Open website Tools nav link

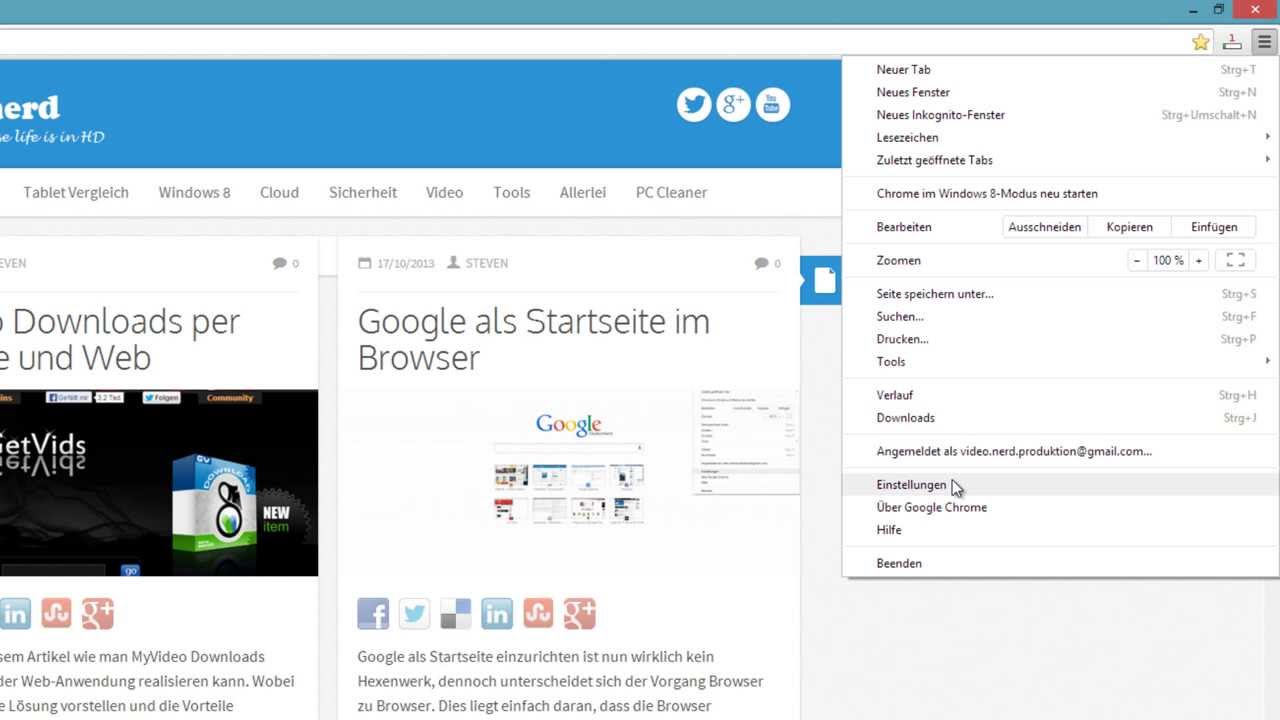pyautogui.click(x=511, y=192)
